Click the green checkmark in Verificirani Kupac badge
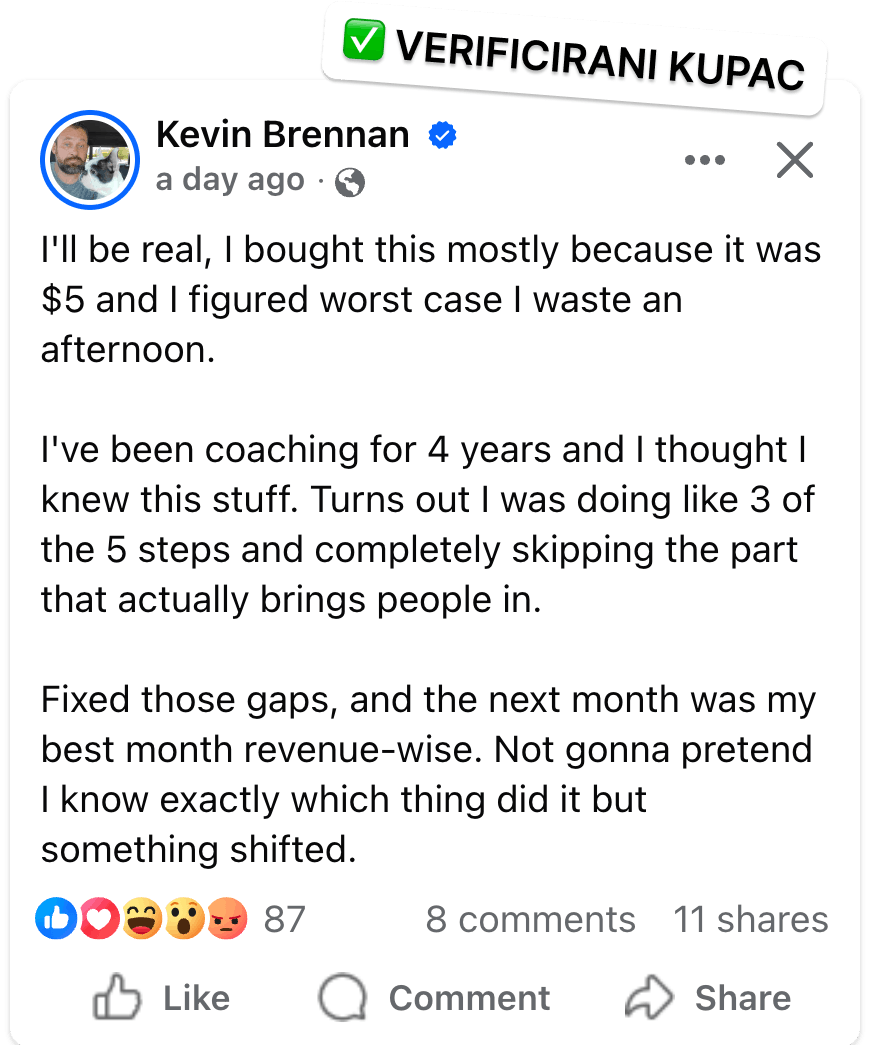 (364, 40)
